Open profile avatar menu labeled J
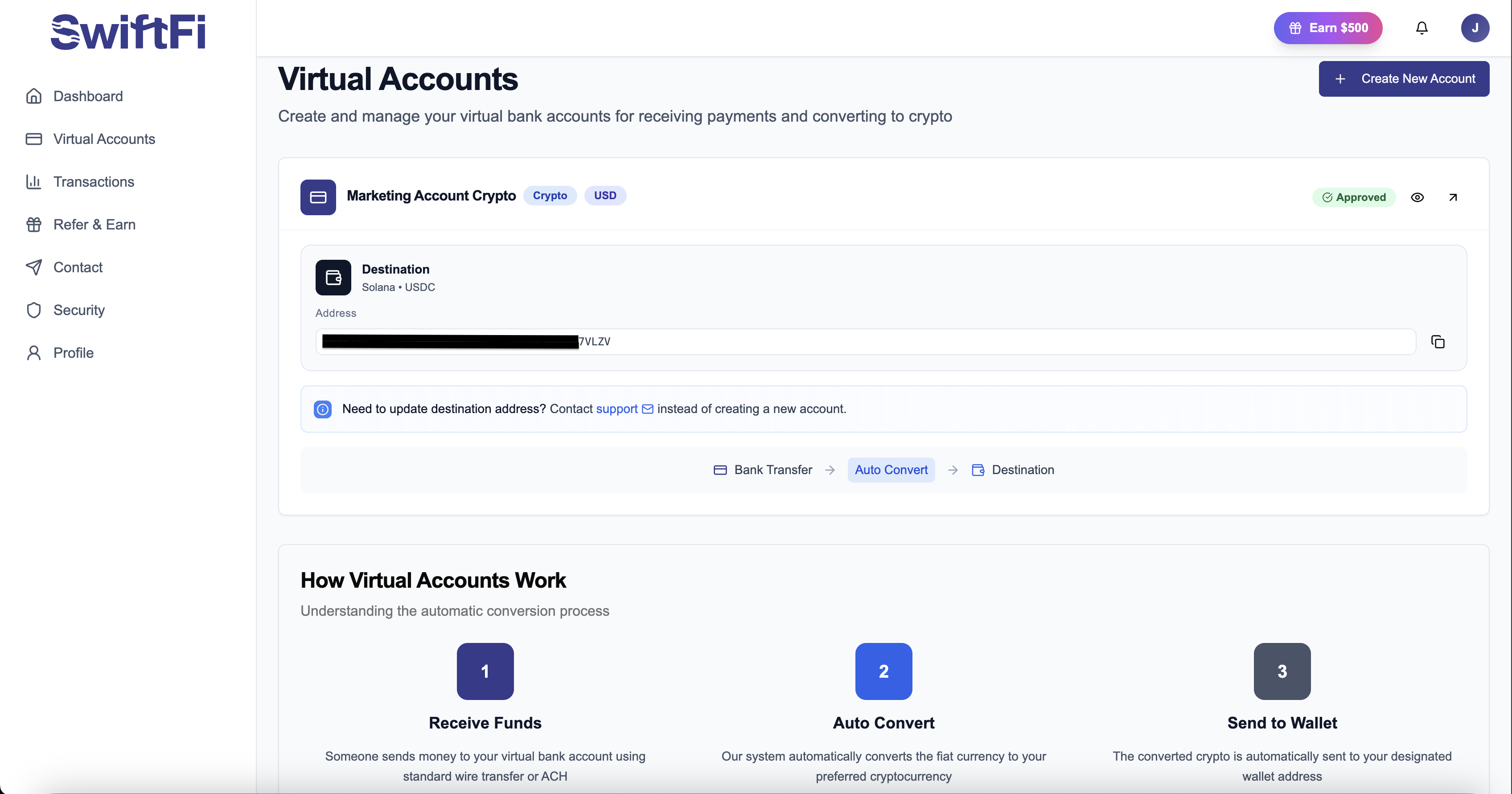Image resolution: width=1512 pixels, height=794 pixels. pyautogui.click(x=1475, y=28)
